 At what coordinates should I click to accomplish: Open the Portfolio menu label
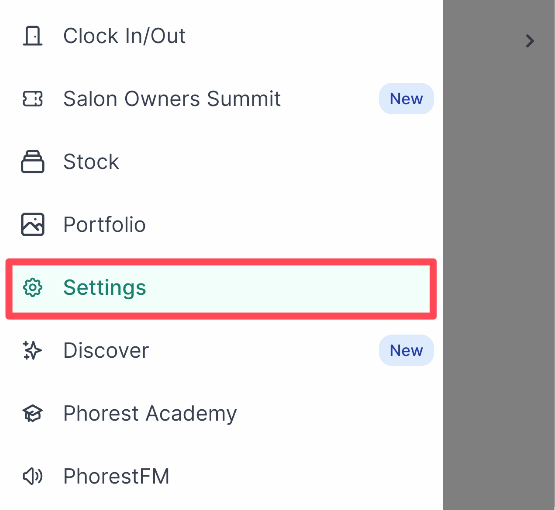pos(104,224)
